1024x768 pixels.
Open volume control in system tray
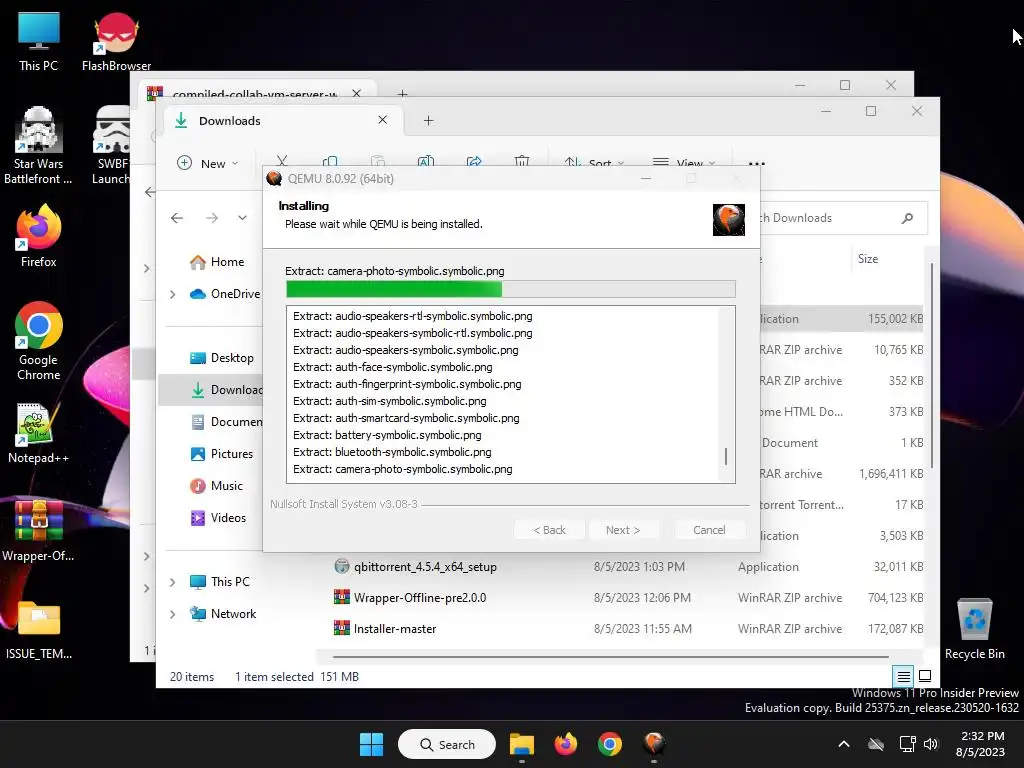point(931,744)
